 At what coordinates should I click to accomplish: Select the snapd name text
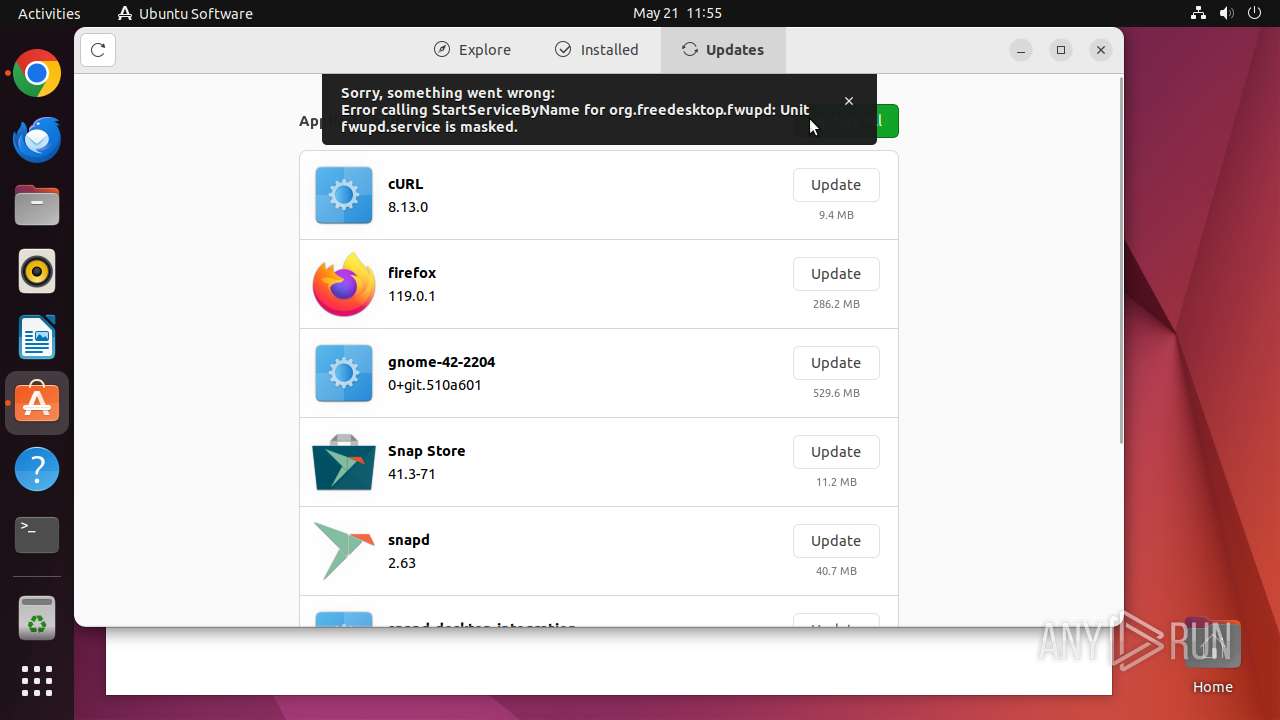(409, 540)
